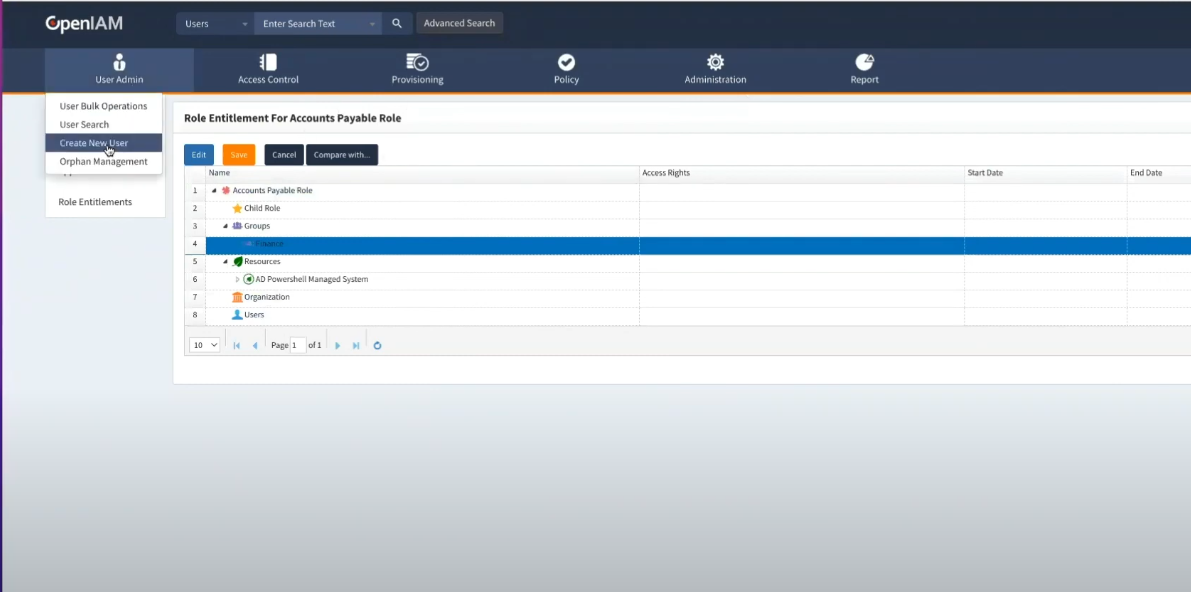Open the Report pie chart icon
The height and width of the screenshot is (592, 1191).
tap(864, 62)
